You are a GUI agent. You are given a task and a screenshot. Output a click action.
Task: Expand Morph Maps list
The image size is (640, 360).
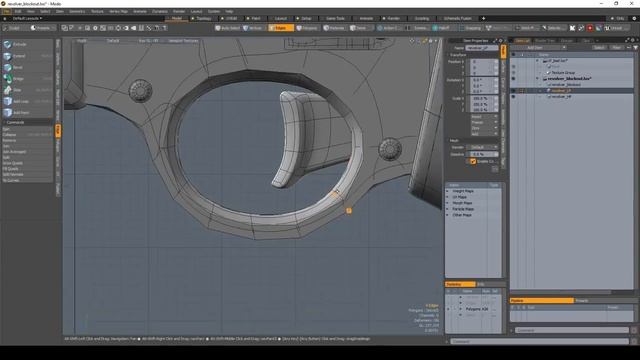tap(448, 203)
